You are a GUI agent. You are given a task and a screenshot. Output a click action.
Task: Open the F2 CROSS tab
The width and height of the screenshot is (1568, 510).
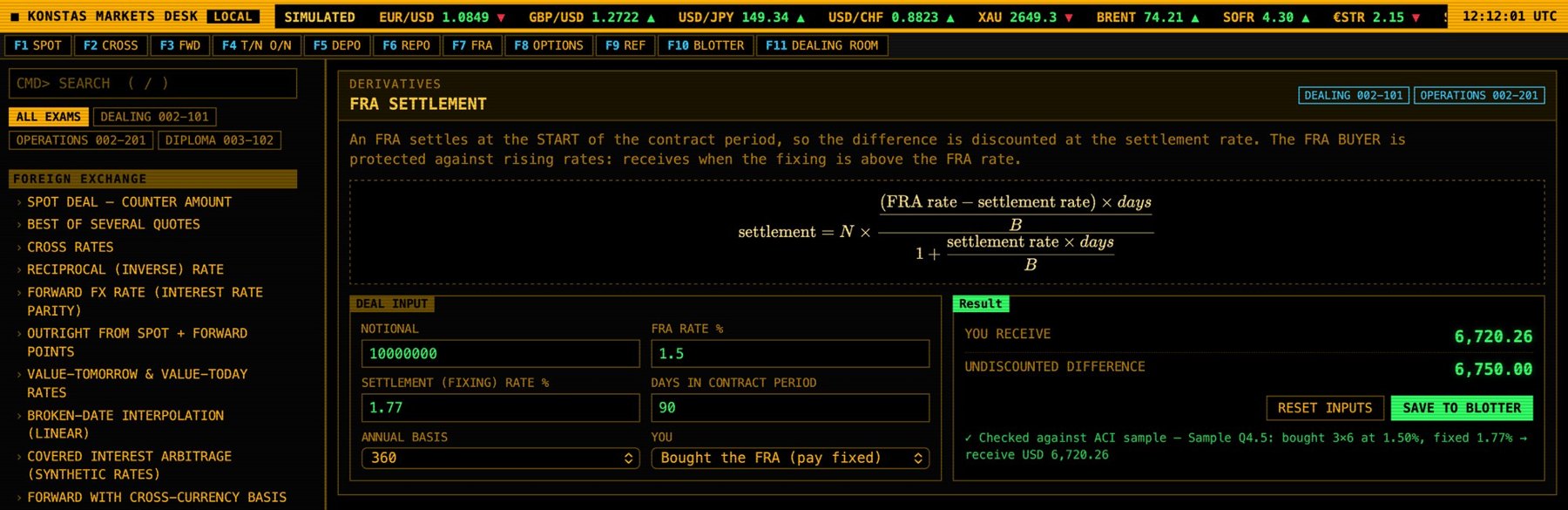tap(111, 45)
